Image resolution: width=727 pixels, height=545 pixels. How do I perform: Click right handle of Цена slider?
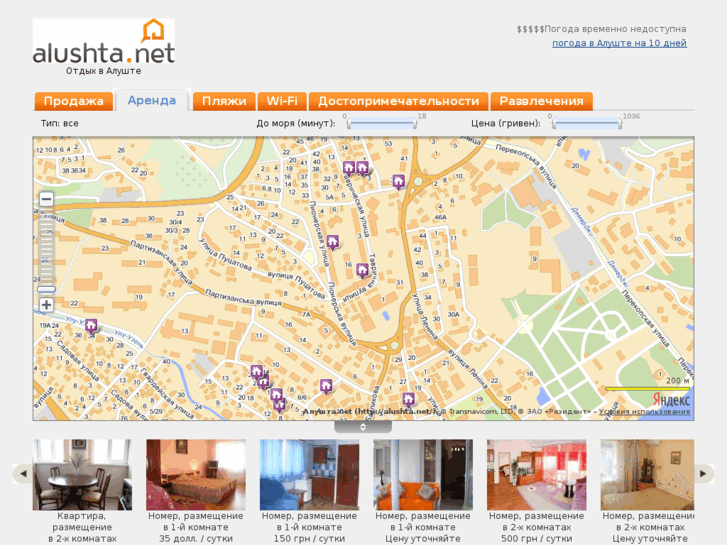[620, 124]
